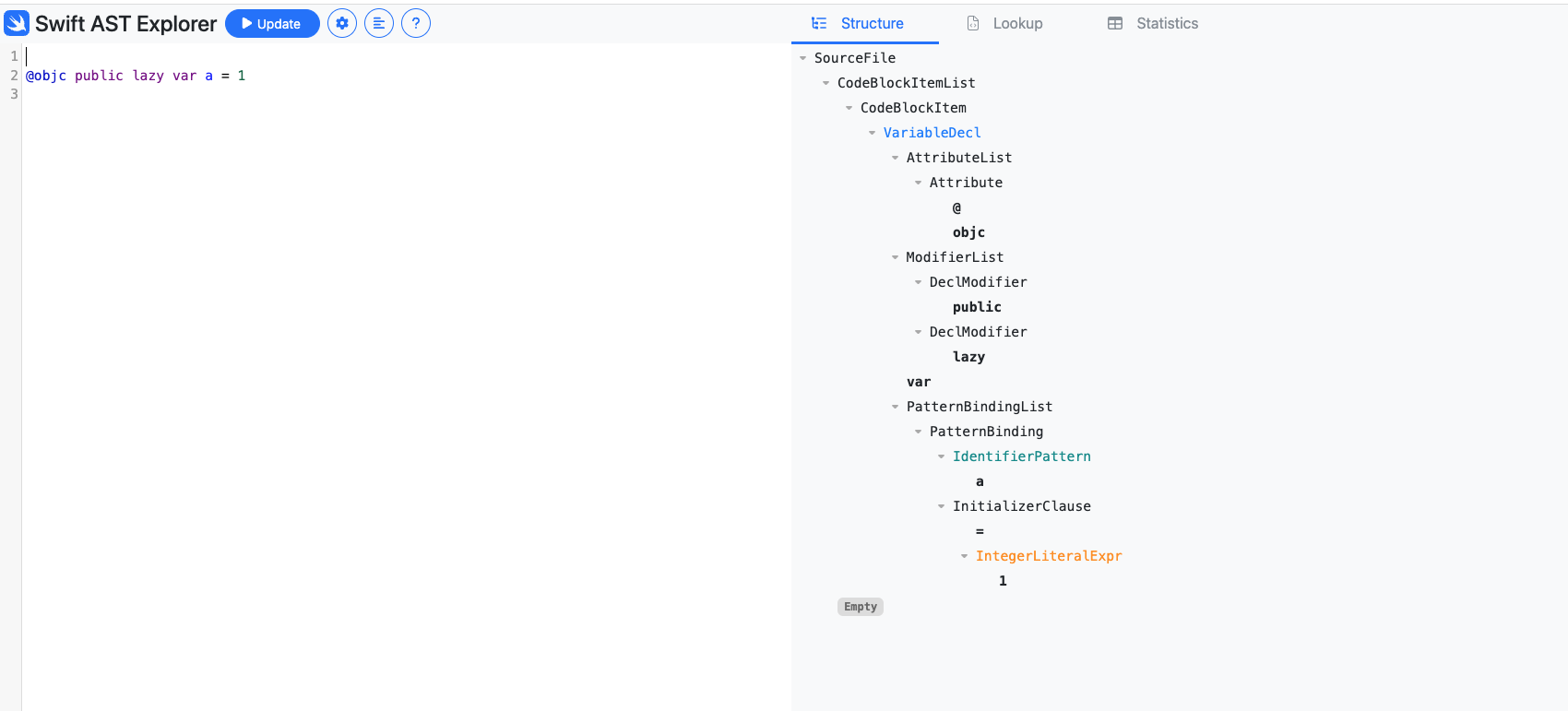Screen dimensions: 1568x711
Task: Click the Empty badge in the tree
Action: click(x=860, y=607)
